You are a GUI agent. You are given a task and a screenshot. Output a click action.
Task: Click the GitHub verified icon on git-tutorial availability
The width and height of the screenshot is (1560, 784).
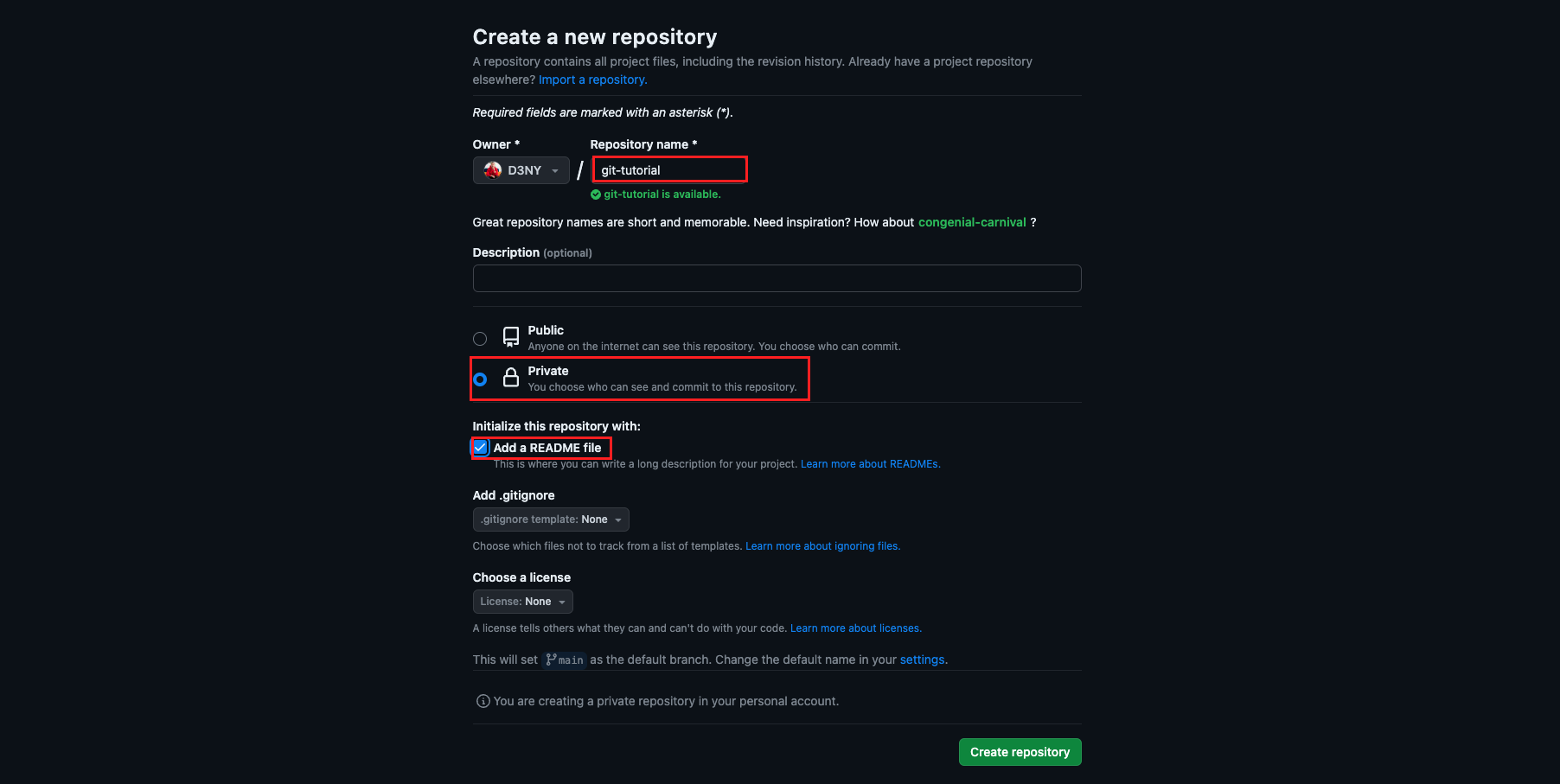(595, 194)
